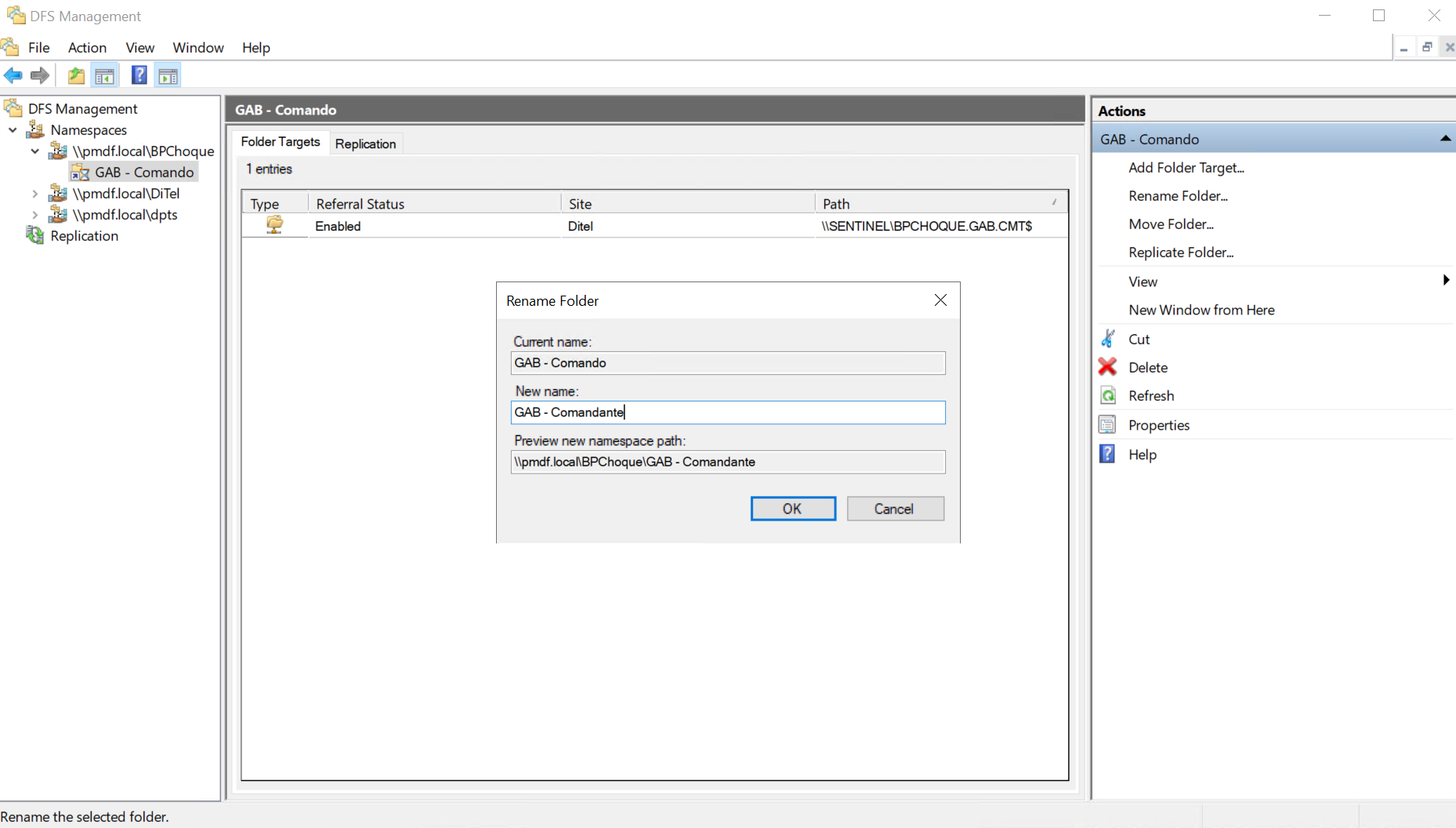The height and width of the screenshot is (828, 1456).
Task: Switch to the Replication tab
Action: click(x=365, y=143)
